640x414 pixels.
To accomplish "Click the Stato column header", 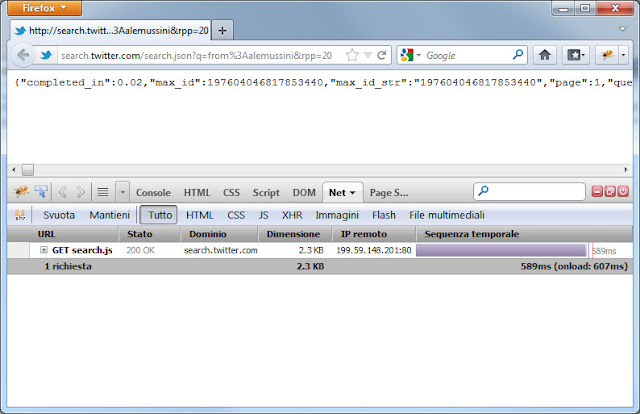I will pyautogui.click(x=149, y=234).
